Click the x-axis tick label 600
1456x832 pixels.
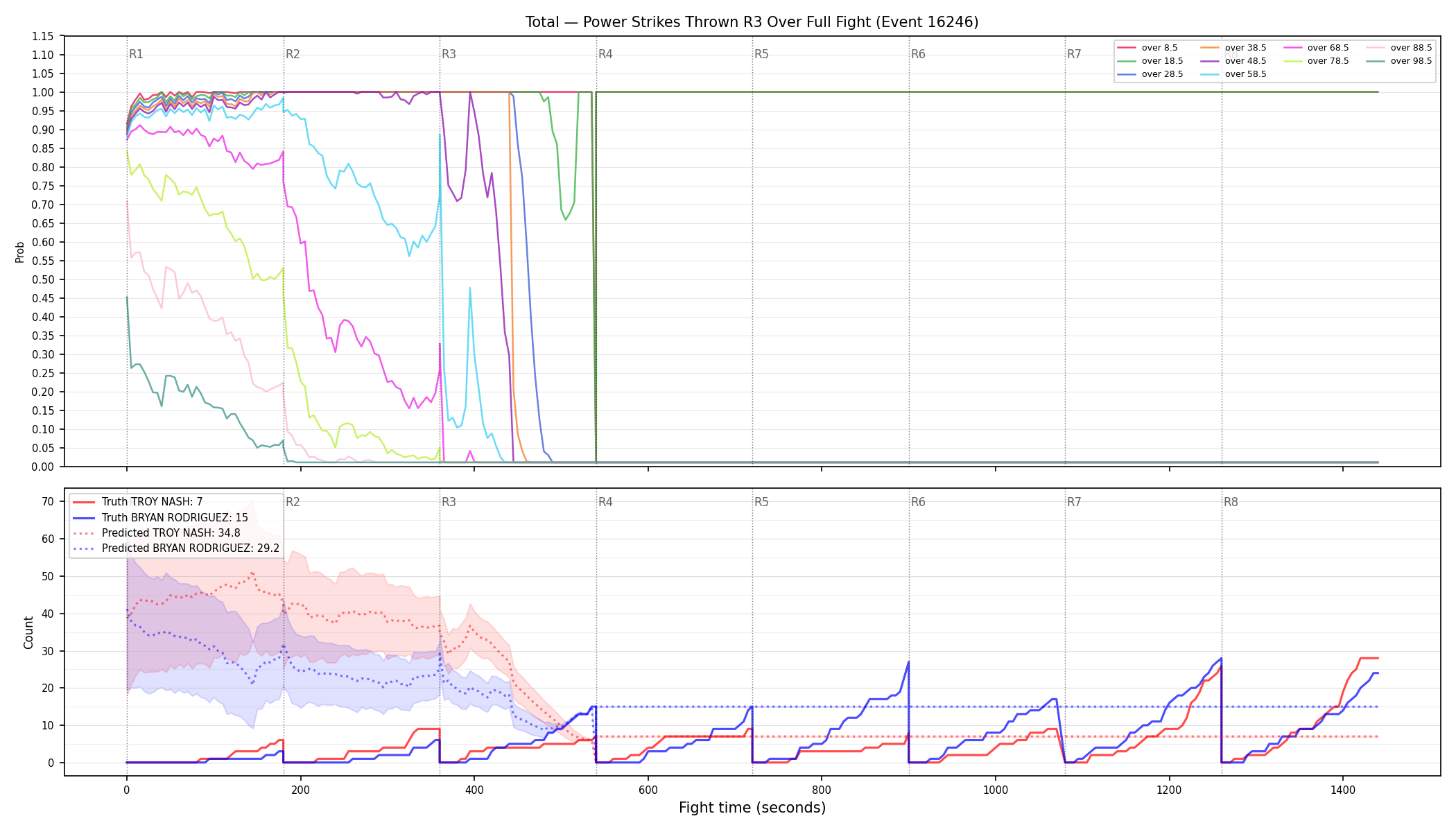[648, 790]
